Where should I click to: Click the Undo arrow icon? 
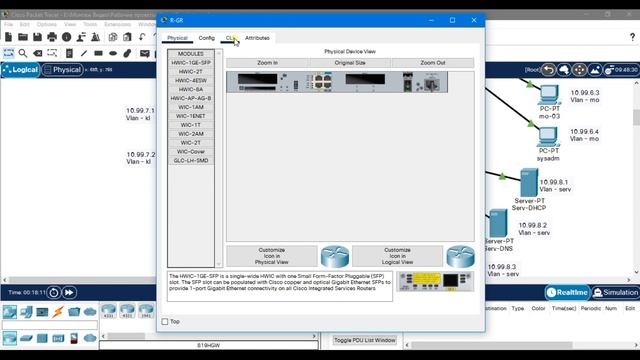[x=142, y=37]
